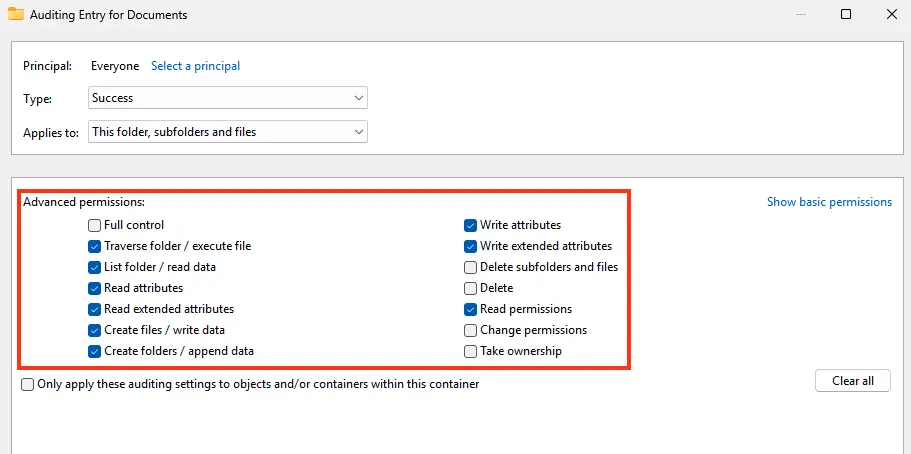This screenshot has width=911, height=454.
Task: Enable the Full control checkbox
Action: pyautogui.click(x=95, y=225)
